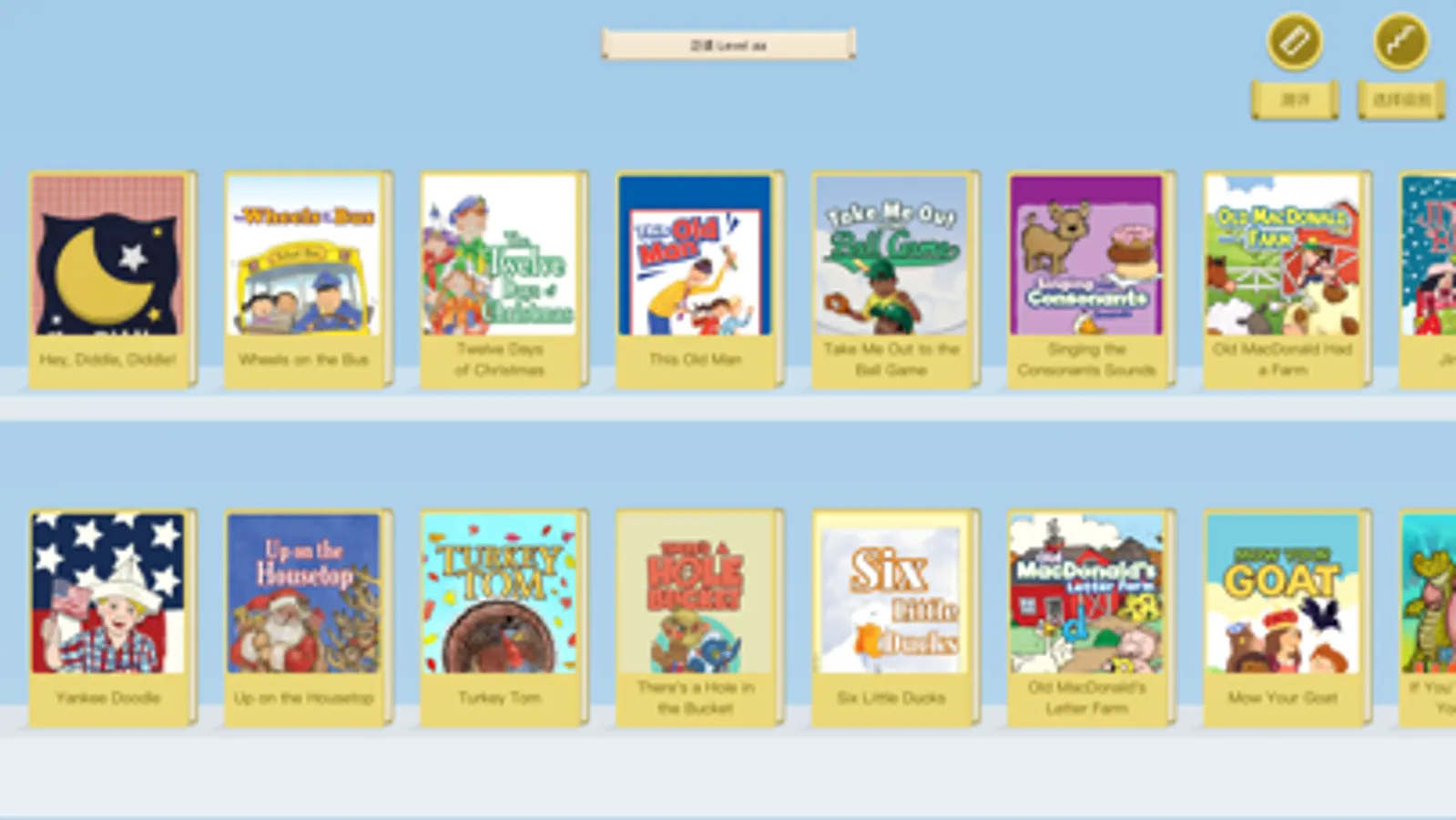
Task: Click the round ruler icon
Action: tap(1294, 41)
